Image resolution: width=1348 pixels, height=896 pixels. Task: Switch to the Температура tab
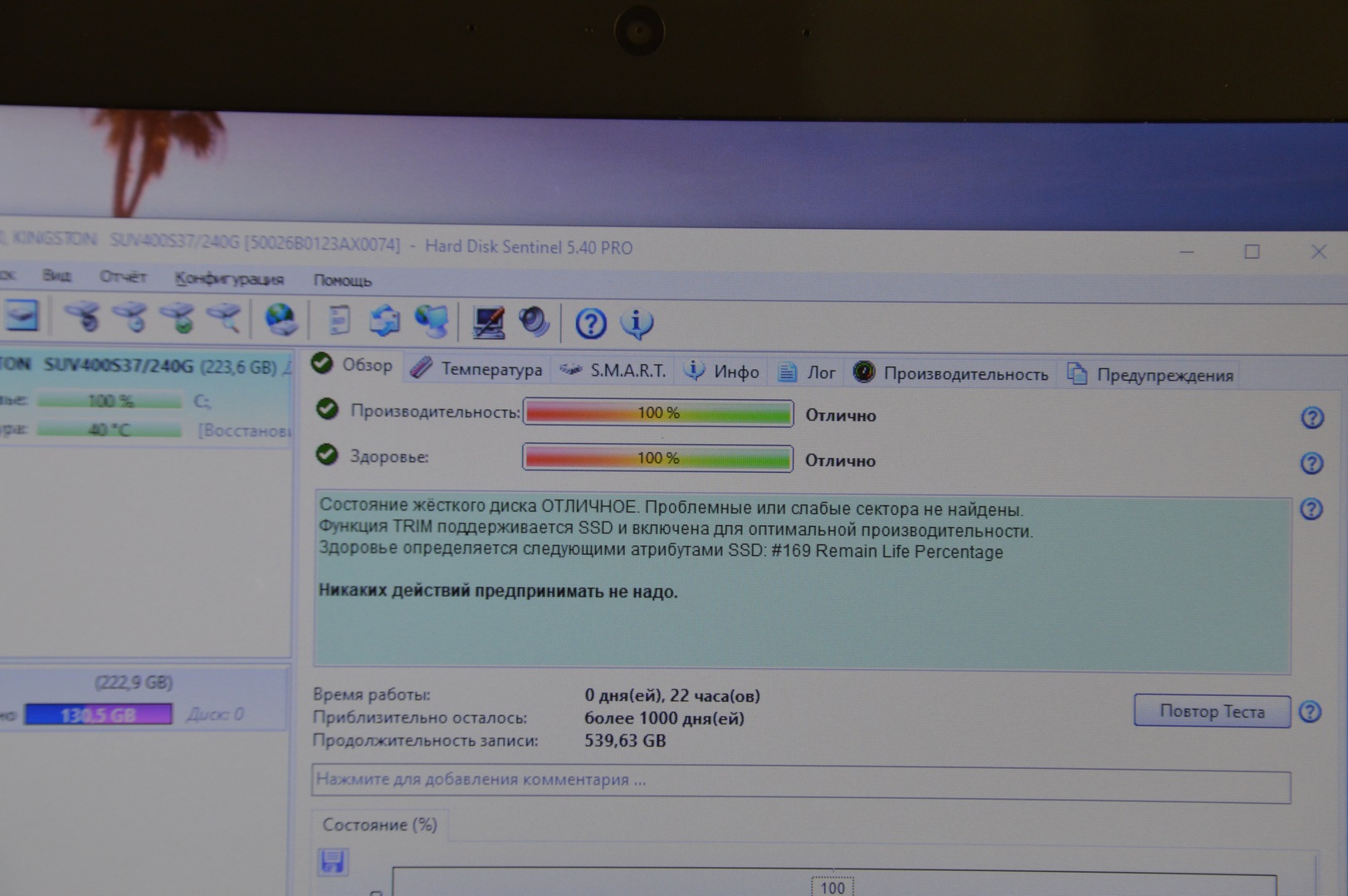tap(478, 369)
